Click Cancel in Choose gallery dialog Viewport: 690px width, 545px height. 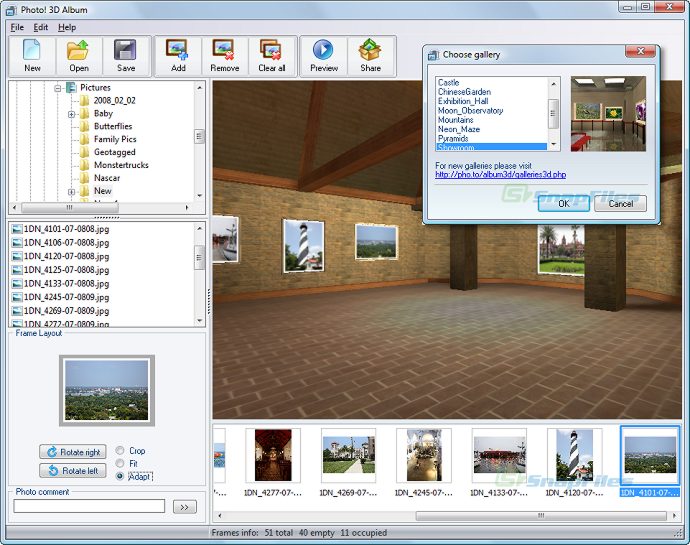coord(620,203)
